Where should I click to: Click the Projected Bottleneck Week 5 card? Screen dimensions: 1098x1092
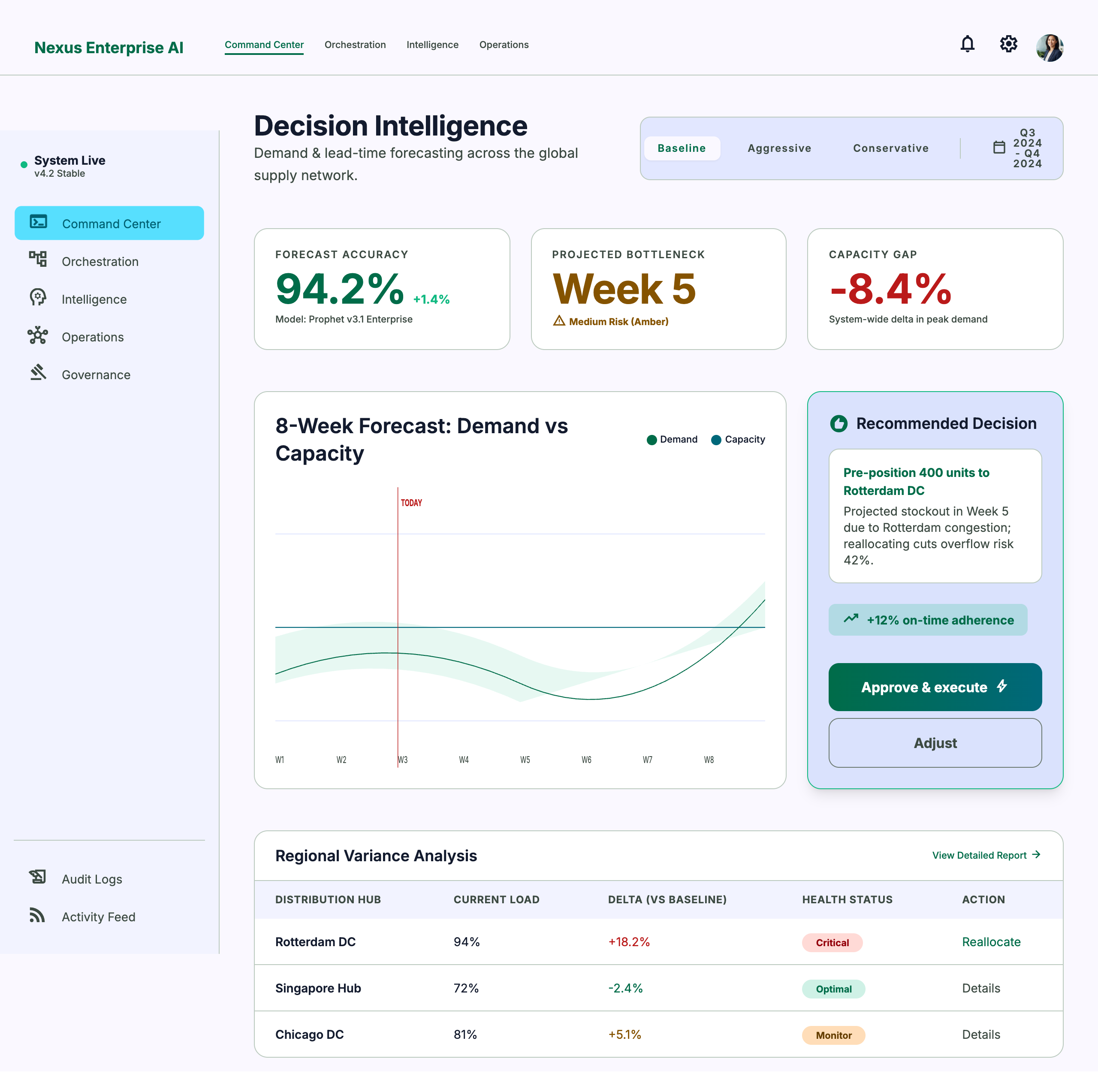click(x=658, y=289)
